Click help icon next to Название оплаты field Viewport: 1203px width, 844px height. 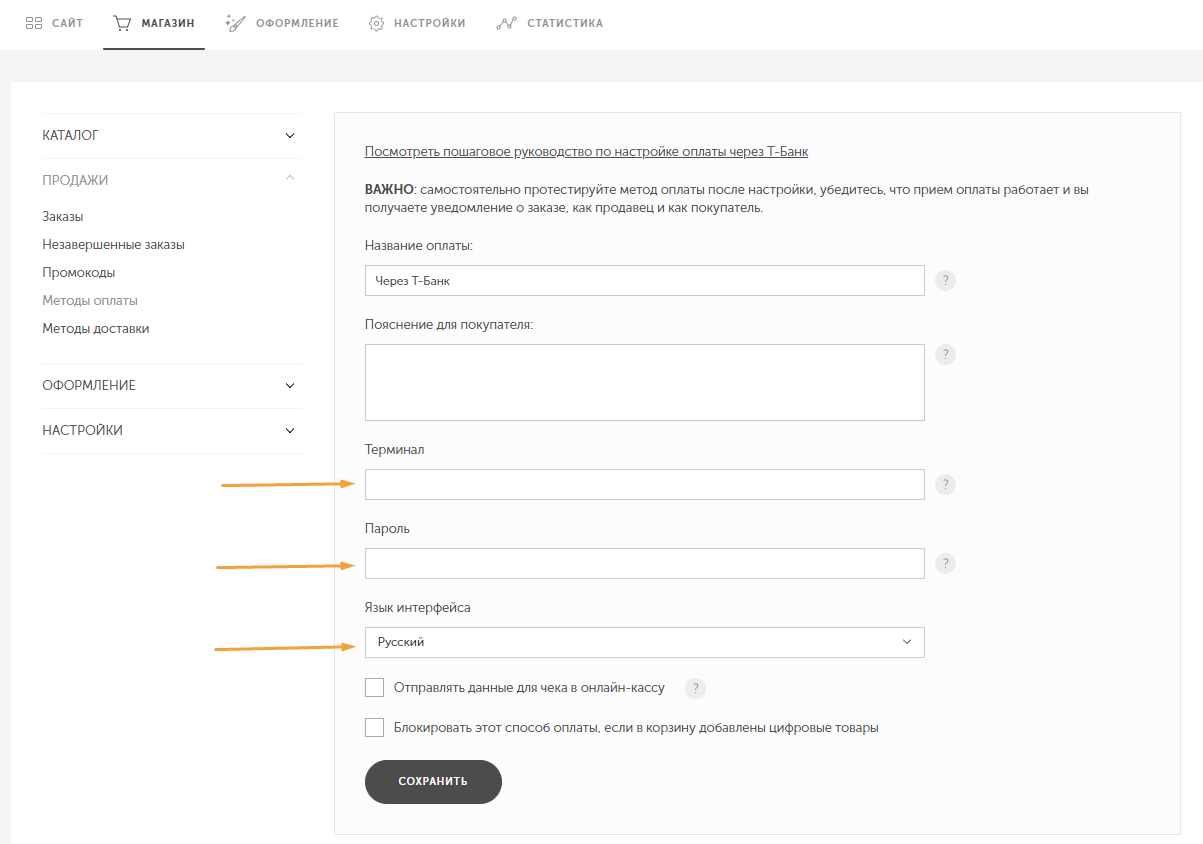[945, 281]
